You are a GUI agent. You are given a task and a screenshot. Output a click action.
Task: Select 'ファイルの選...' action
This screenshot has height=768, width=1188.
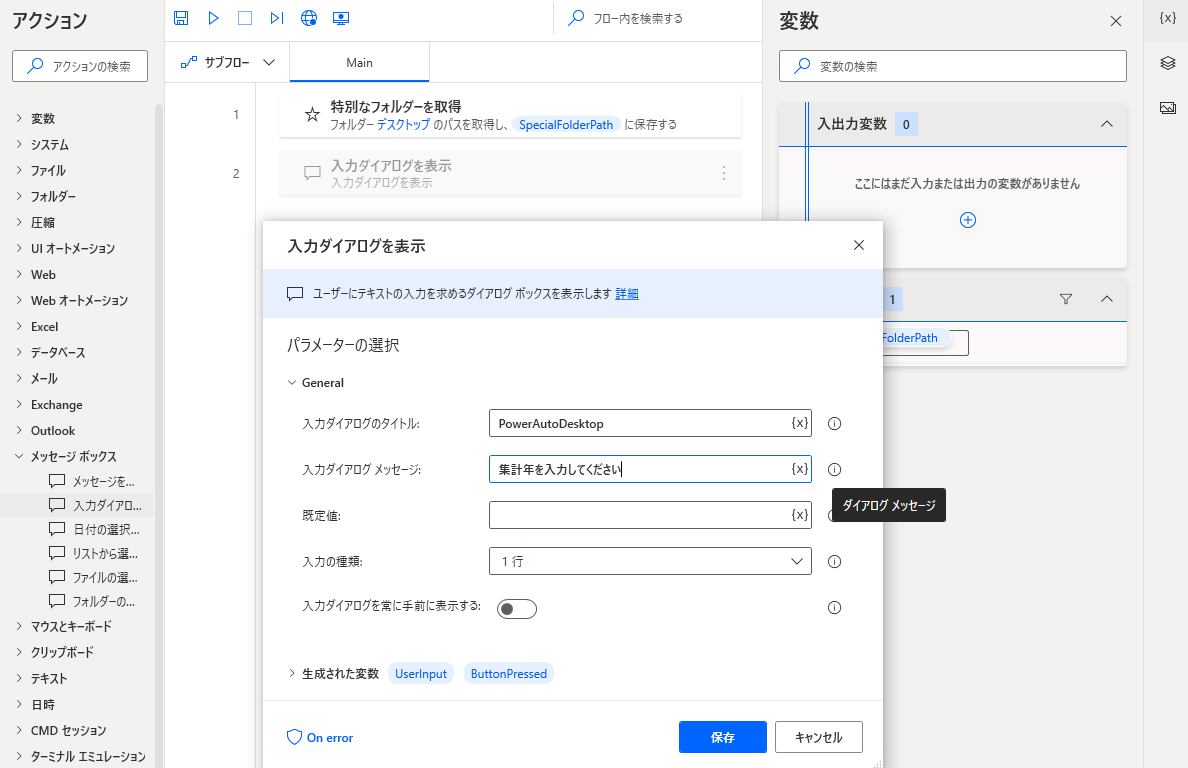[x=93, y=577]
